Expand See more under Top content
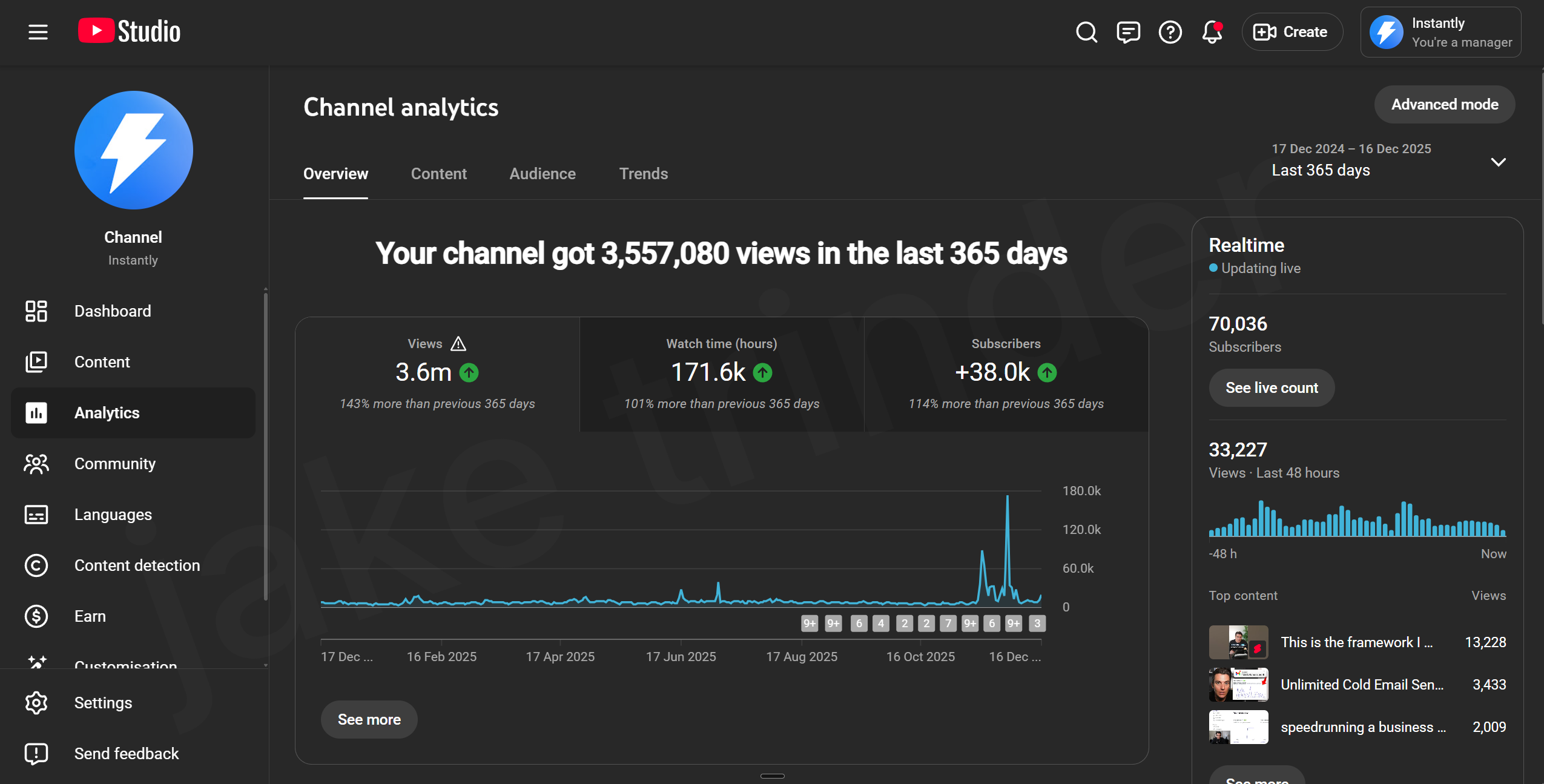 click(x=1256, y=780)
